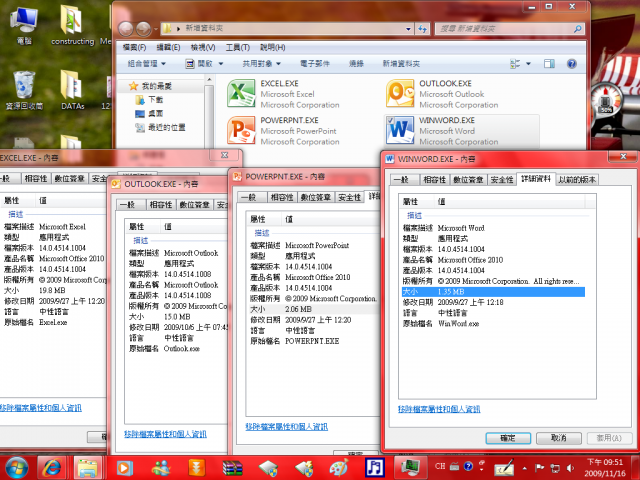The height and width of the screenshot is (480, 640).
Task: Click 新增資料夾 toolbar button
Action: tap(401, 64)
